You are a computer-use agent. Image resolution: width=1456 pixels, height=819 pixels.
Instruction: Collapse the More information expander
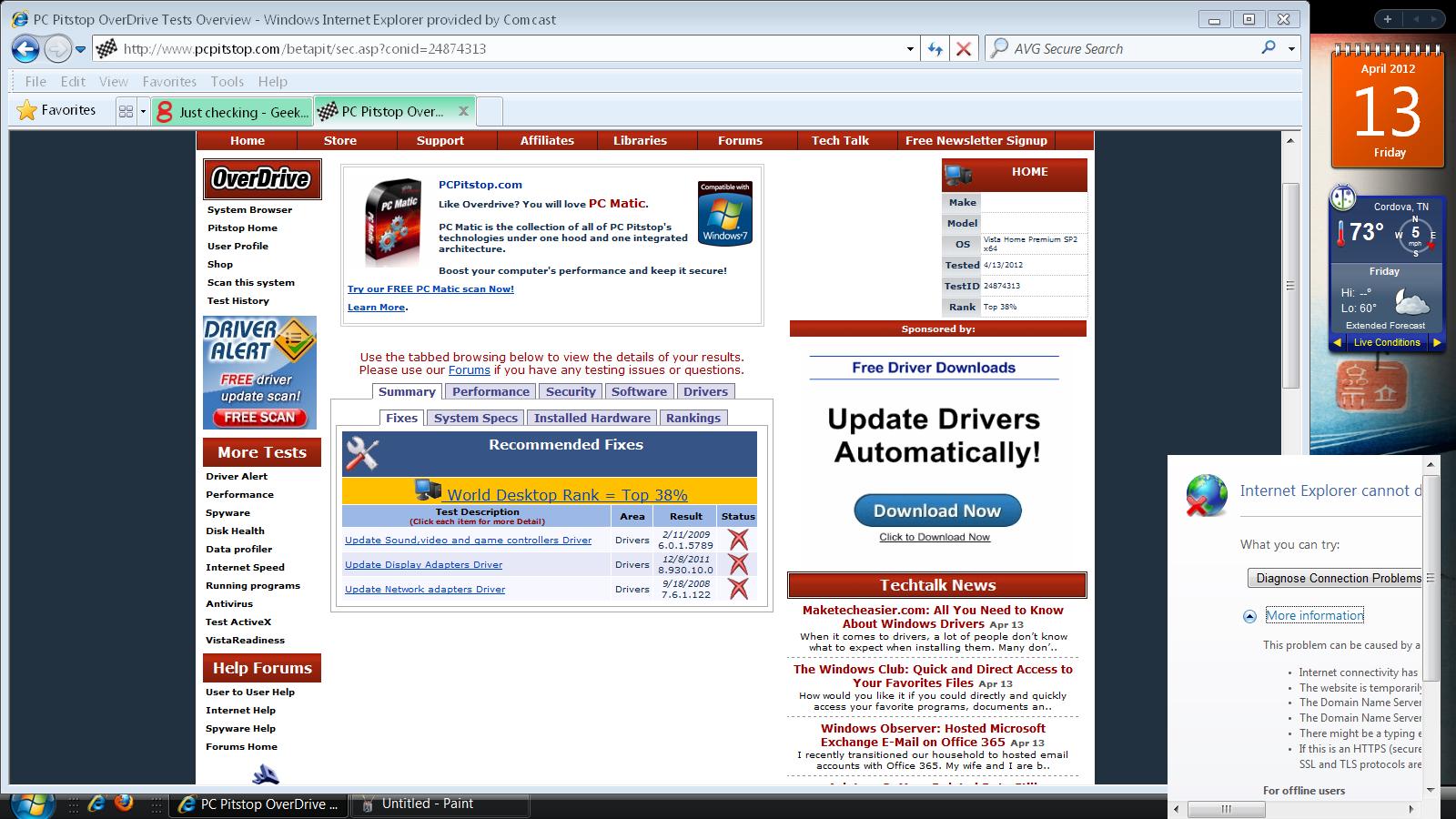pyautogui.click(x=1249, y=616)
